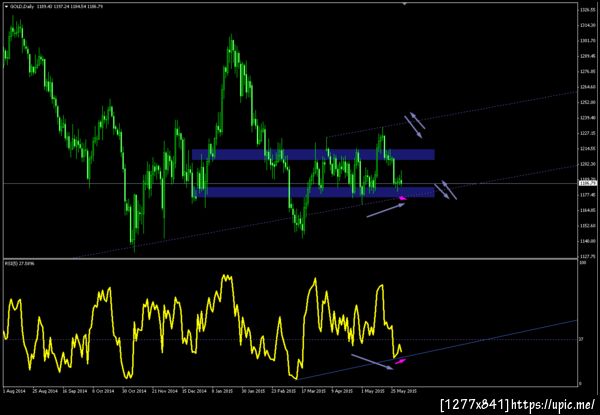This screenshot has width=600, height=415.
Task: Click the RSI scale value 0
Action: coord(580,384)
